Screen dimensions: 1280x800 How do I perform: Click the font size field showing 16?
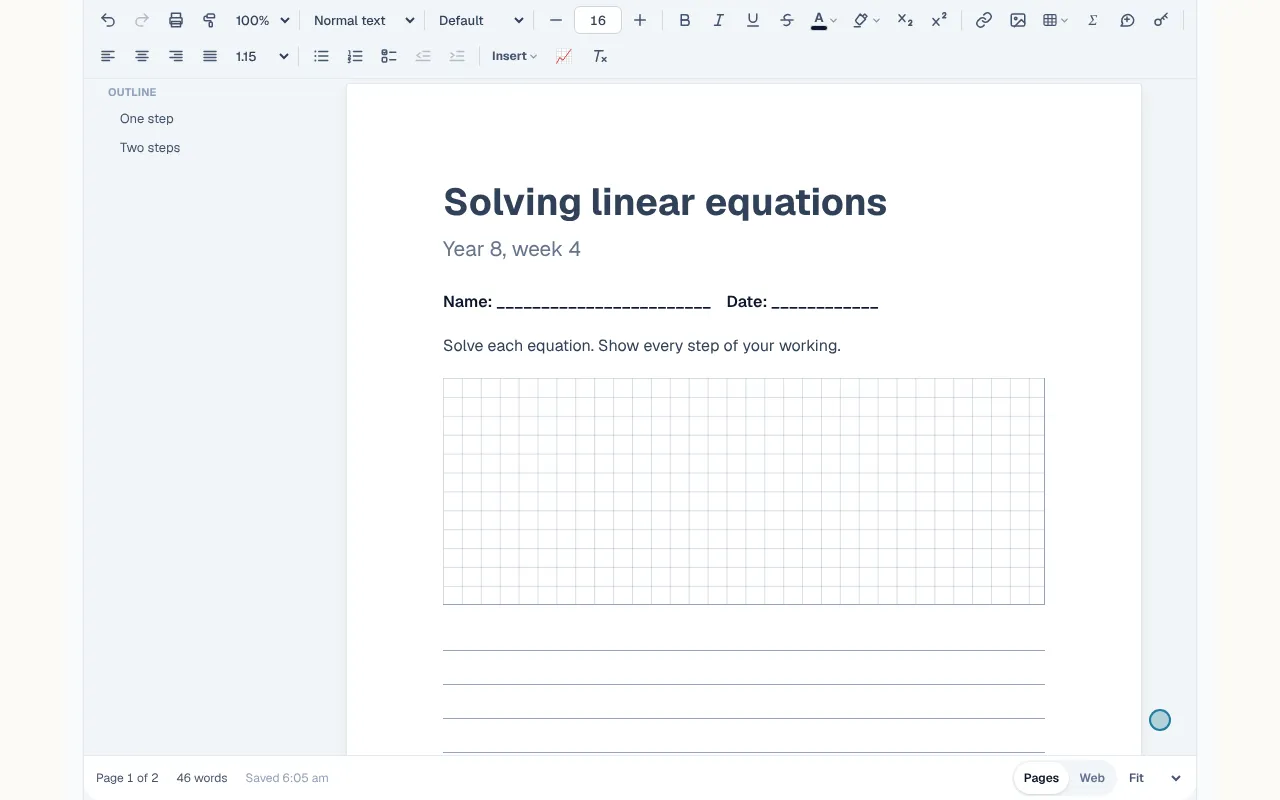click(598, 20)
